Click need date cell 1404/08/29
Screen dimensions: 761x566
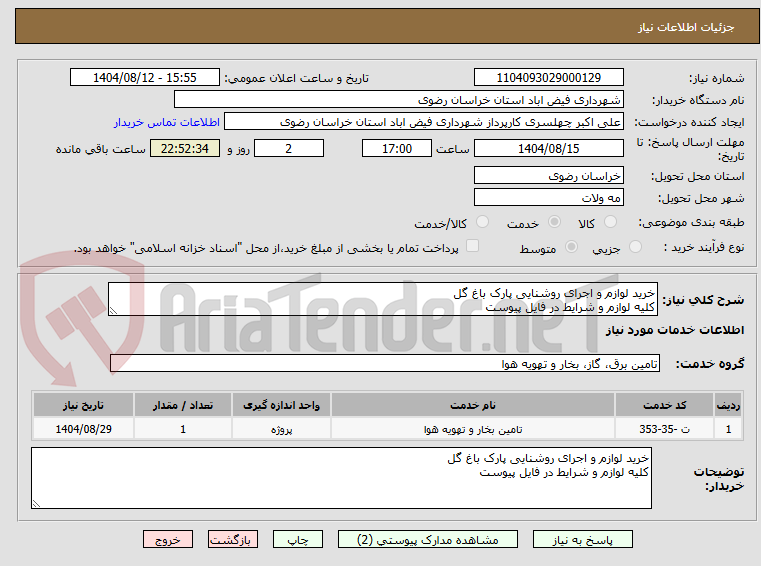tap(83, 429)
